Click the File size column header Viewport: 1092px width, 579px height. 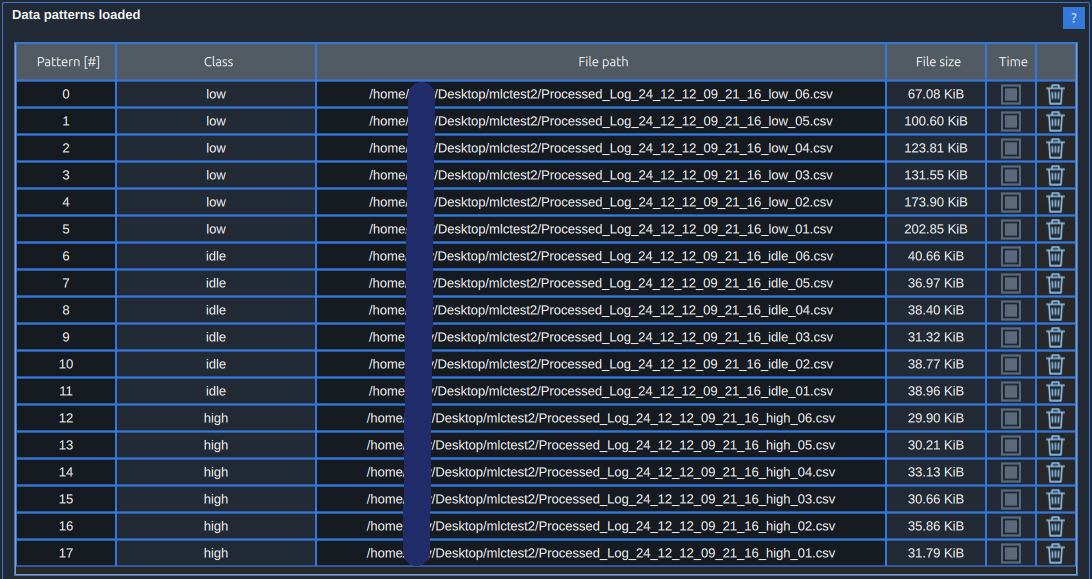pos(937,61)
